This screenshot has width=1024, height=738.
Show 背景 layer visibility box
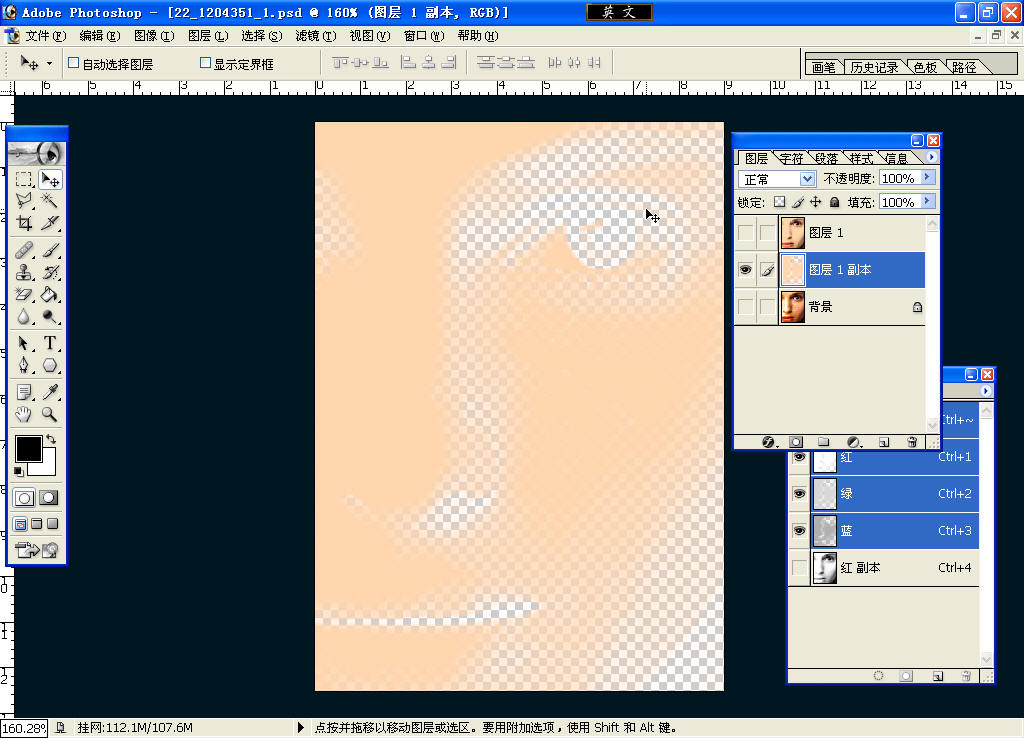click(745, 306)
